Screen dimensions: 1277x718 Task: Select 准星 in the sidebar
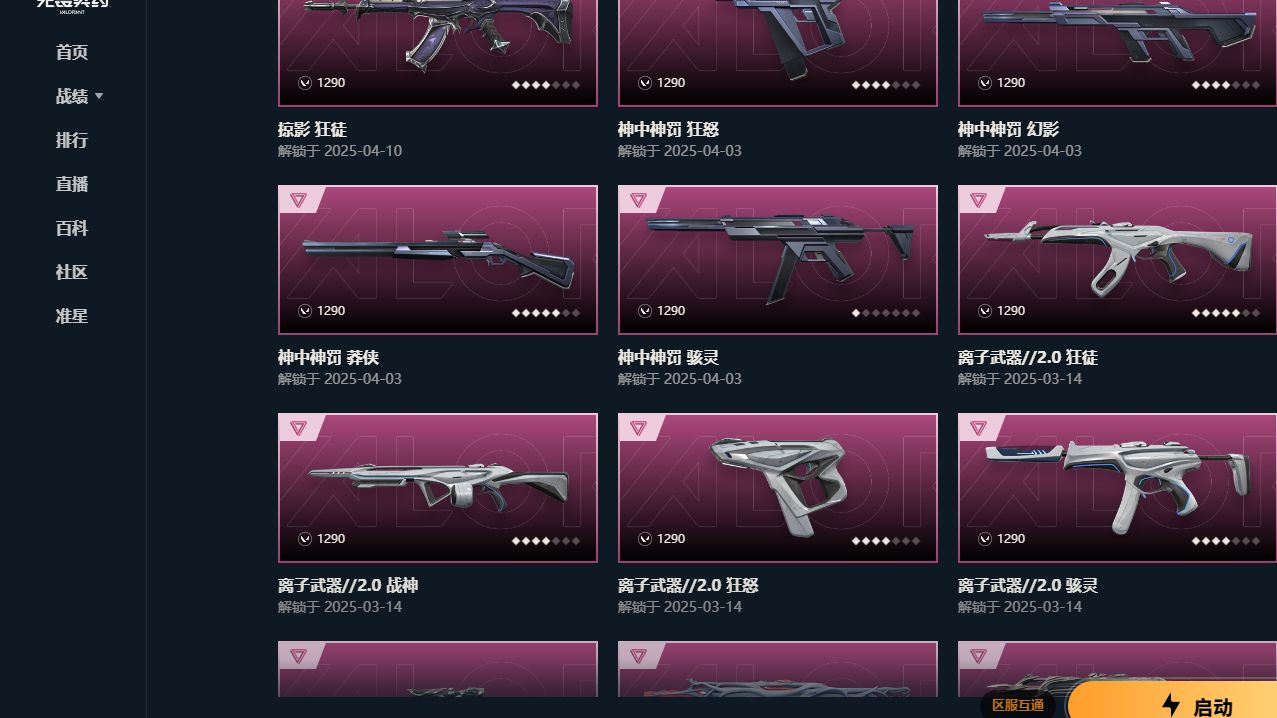coord(72,316)
